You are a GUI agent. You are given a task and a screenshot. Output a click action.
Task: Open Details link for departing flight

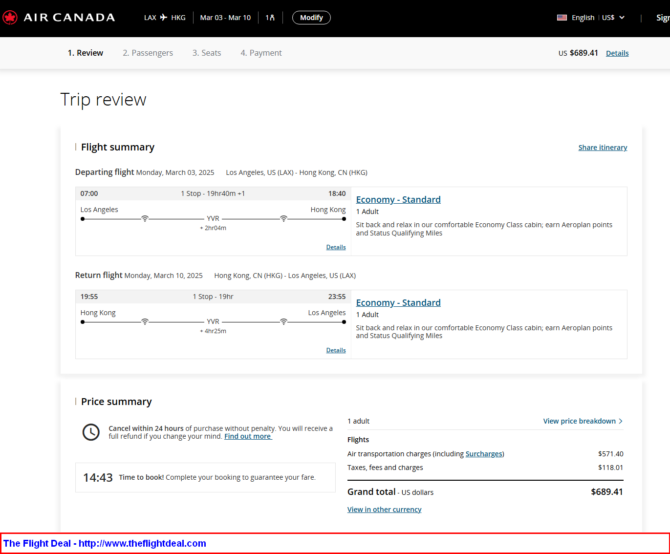click(x=336, y=247)
